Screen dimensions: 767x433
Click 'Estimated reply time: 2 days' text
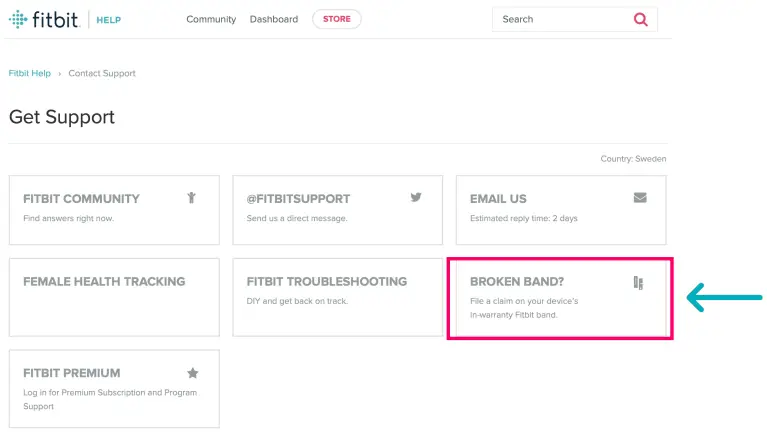pos(523,218)
